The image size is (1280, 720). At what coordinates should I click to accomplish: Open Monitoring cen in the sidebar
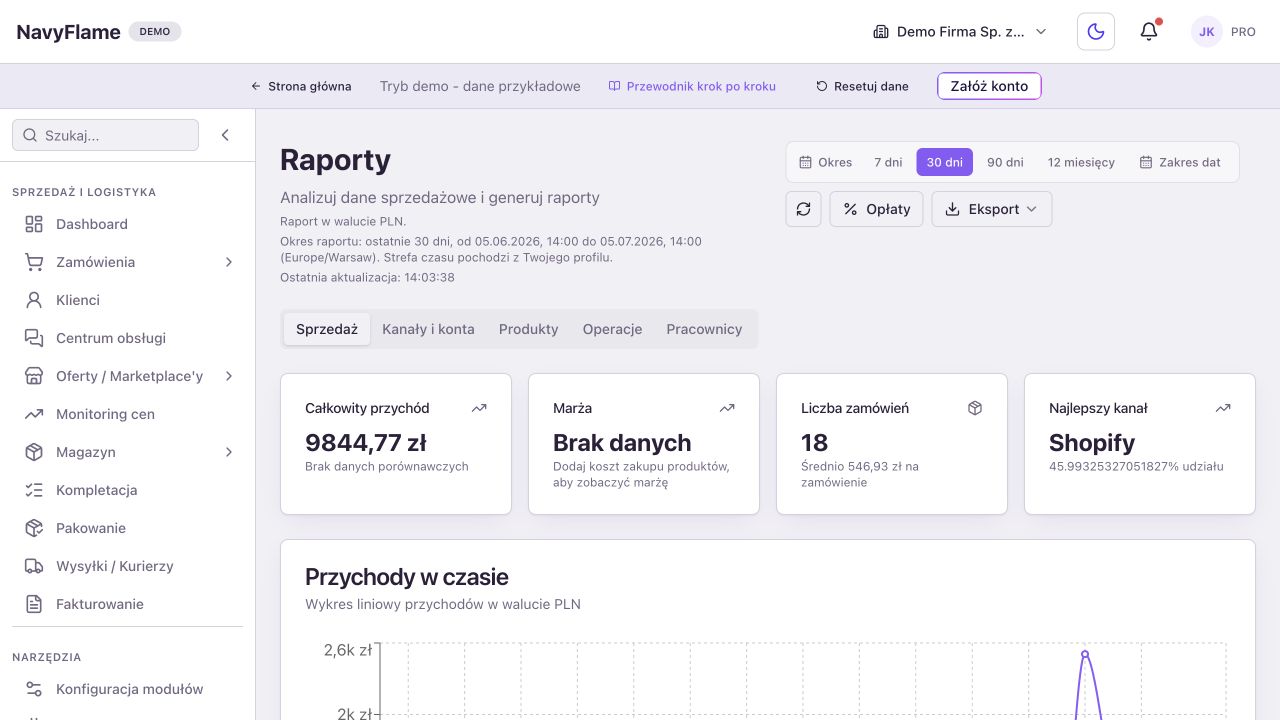coord(128,414)
